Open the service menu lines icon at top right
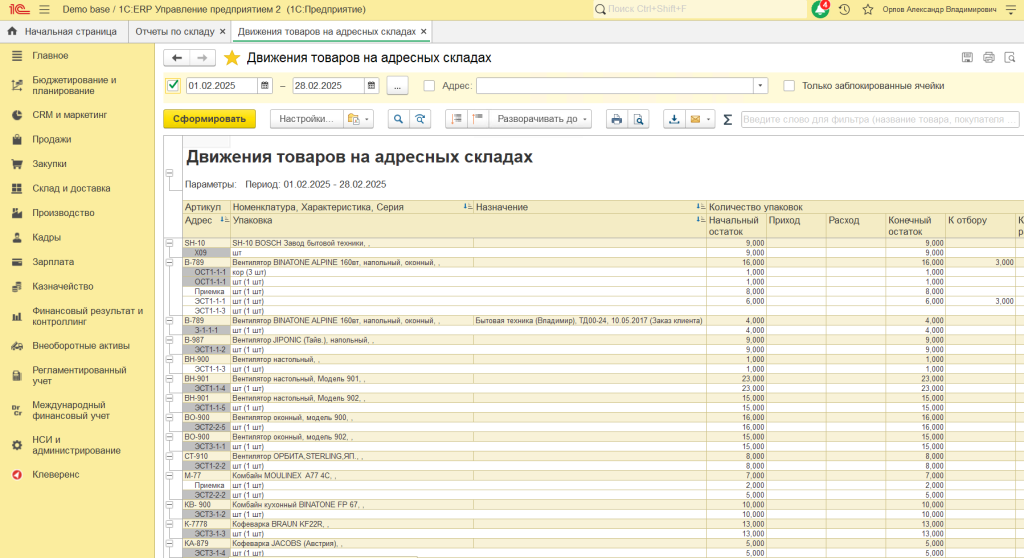The height and width of the screenshot is (558, 1024). pos(1011,9)
